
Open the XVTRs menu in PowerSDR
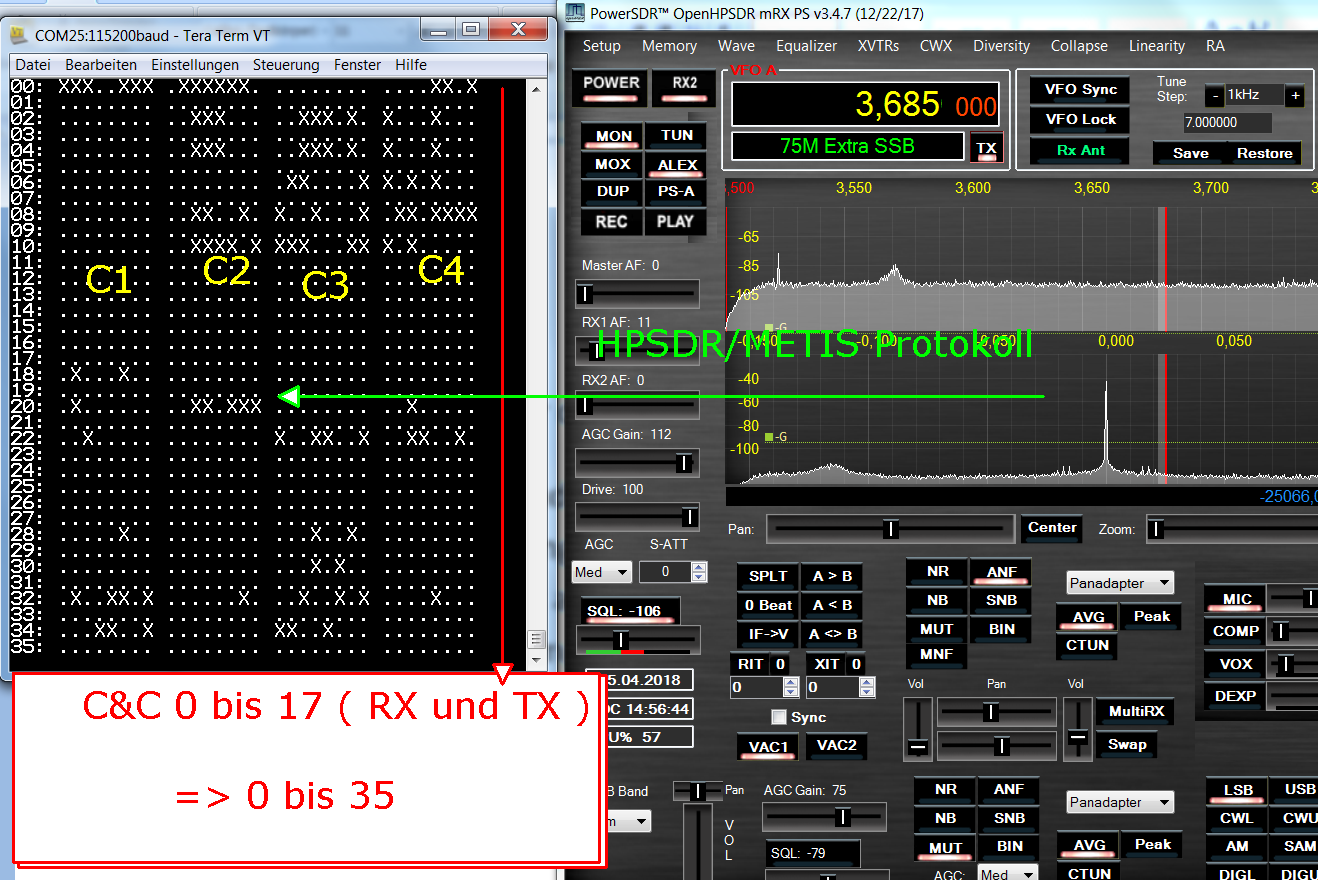[878, 46]
